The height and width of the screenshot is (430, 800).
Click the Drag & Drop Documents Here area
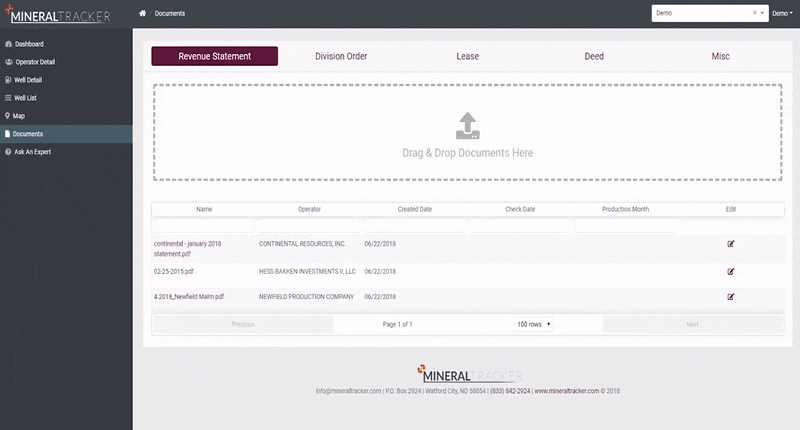tap(467, 132)
